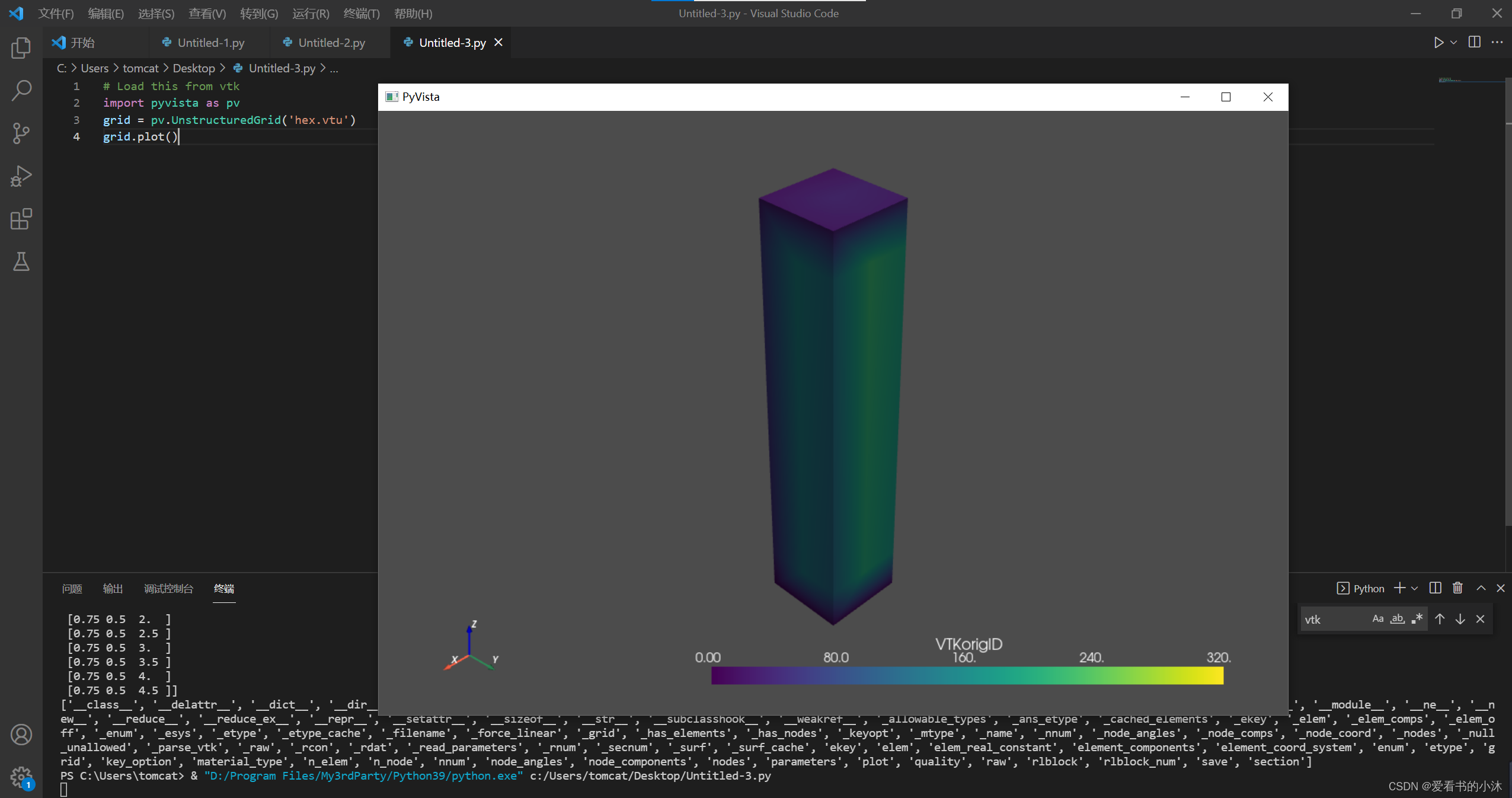The height and width of the screenshot is (798, 1512).
Task: Click the VTKorigID color scalar bar
Action: click(x=967, y=675)
